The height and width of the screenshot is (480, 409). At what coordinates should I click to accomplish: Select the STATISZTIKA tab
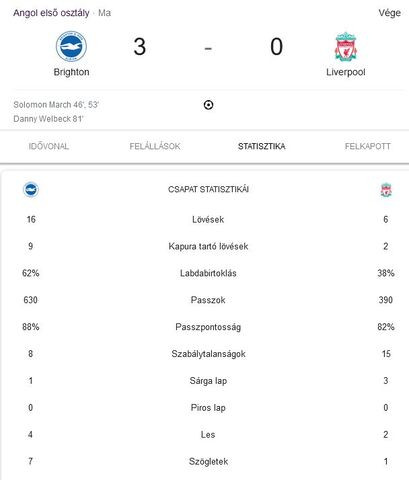(262, 146)
